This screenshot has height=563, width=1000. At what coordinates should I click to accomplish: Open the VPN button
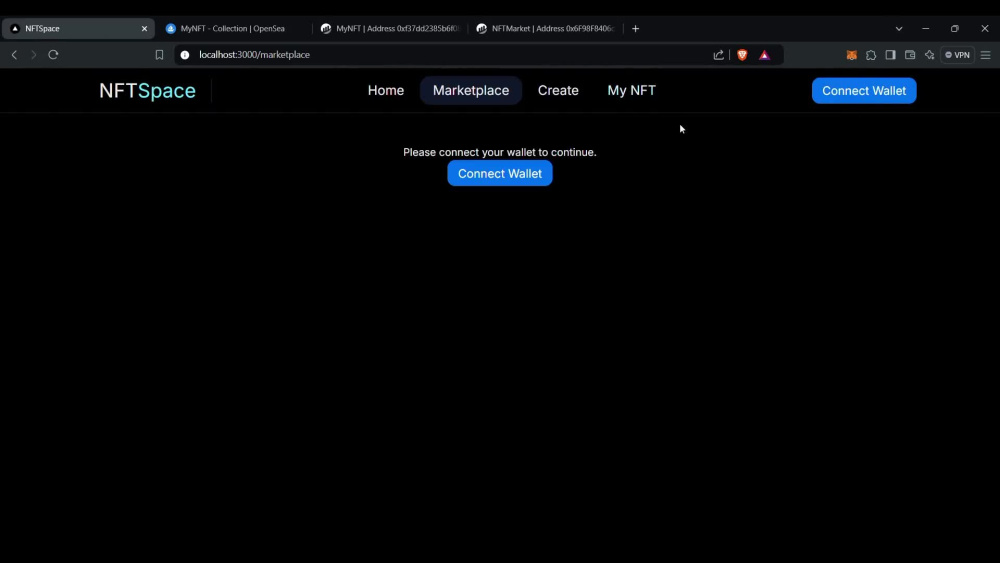[957, 55]
